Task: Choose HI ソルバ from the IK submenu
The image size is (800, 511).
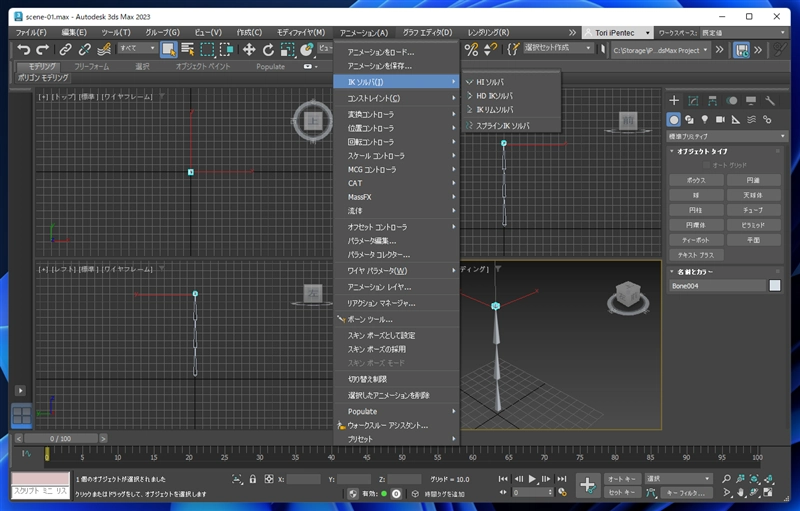Action: pyautogui.click(x=511, y=82)
